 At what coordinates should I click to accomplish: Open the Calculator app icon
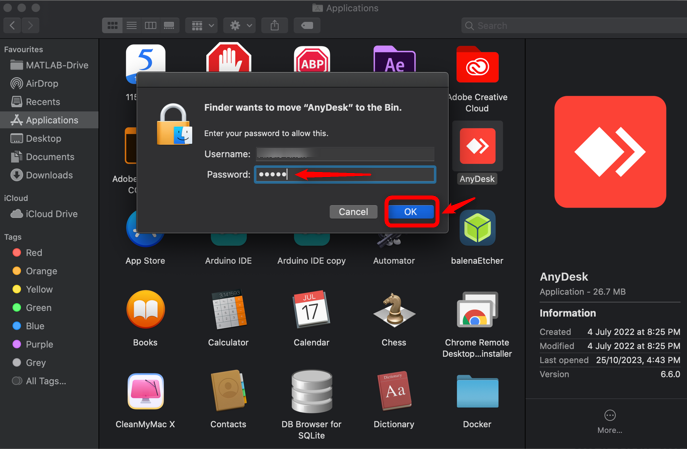point(228,312)
